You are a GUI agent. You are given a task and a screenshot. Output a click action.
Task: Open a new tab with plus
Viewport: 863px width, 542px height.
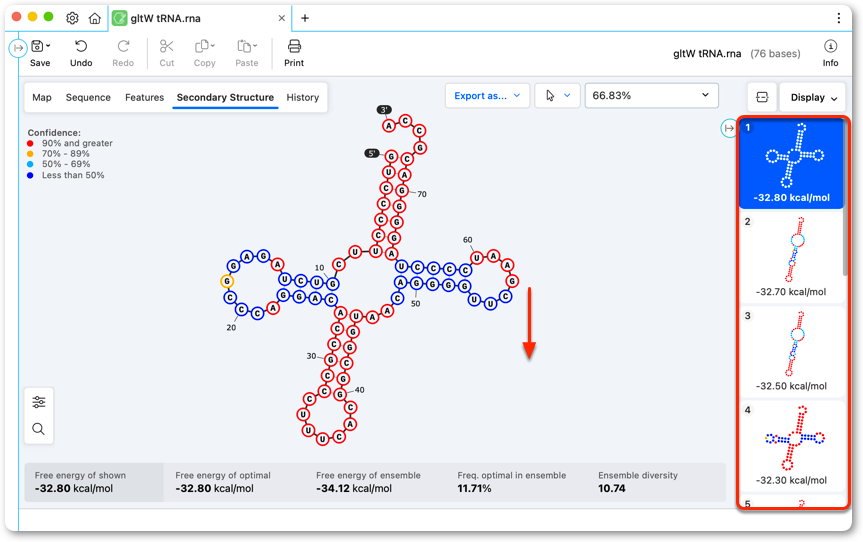(305, 18)
